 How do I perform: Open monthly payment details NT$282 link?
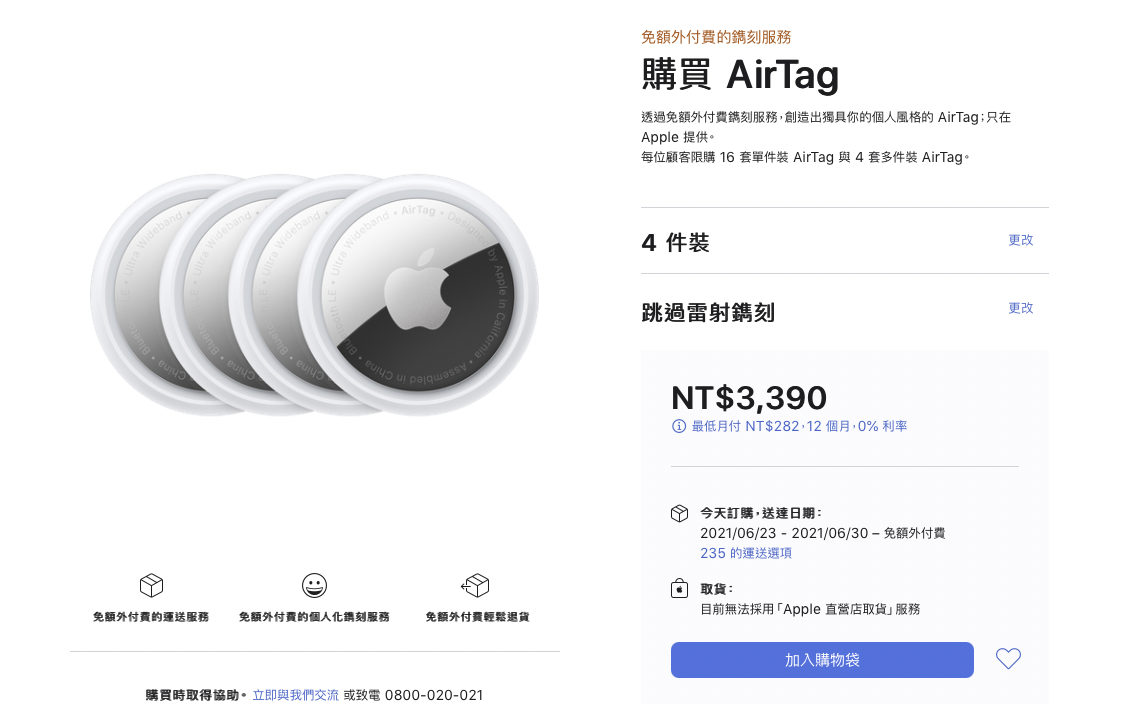pos(799,427)
